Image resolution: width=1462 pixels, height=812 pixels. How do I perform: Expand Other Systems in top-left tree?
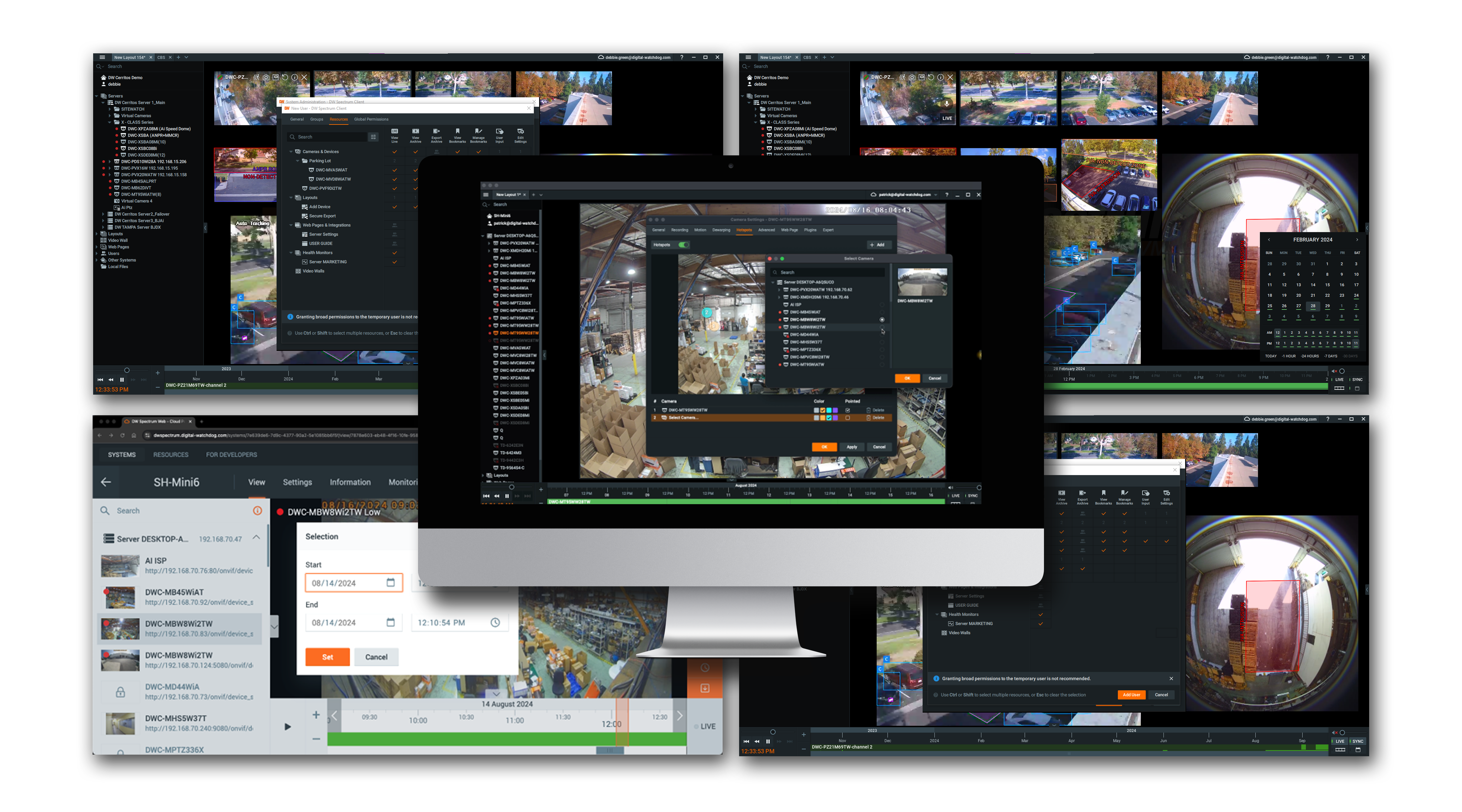pos(97,260)
